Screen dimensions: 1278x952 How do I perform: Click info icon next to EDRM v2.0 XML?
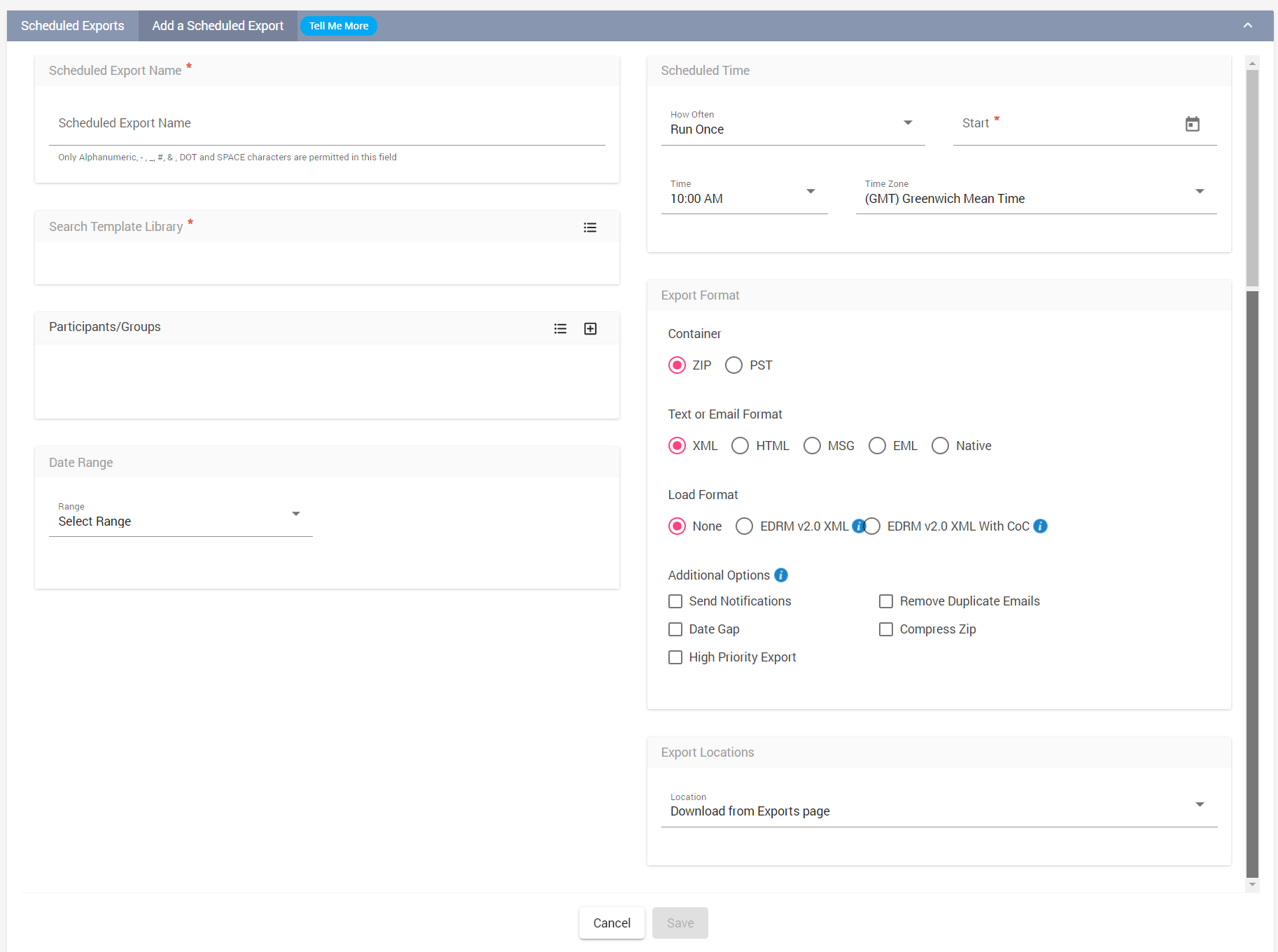tap(858, 526)
